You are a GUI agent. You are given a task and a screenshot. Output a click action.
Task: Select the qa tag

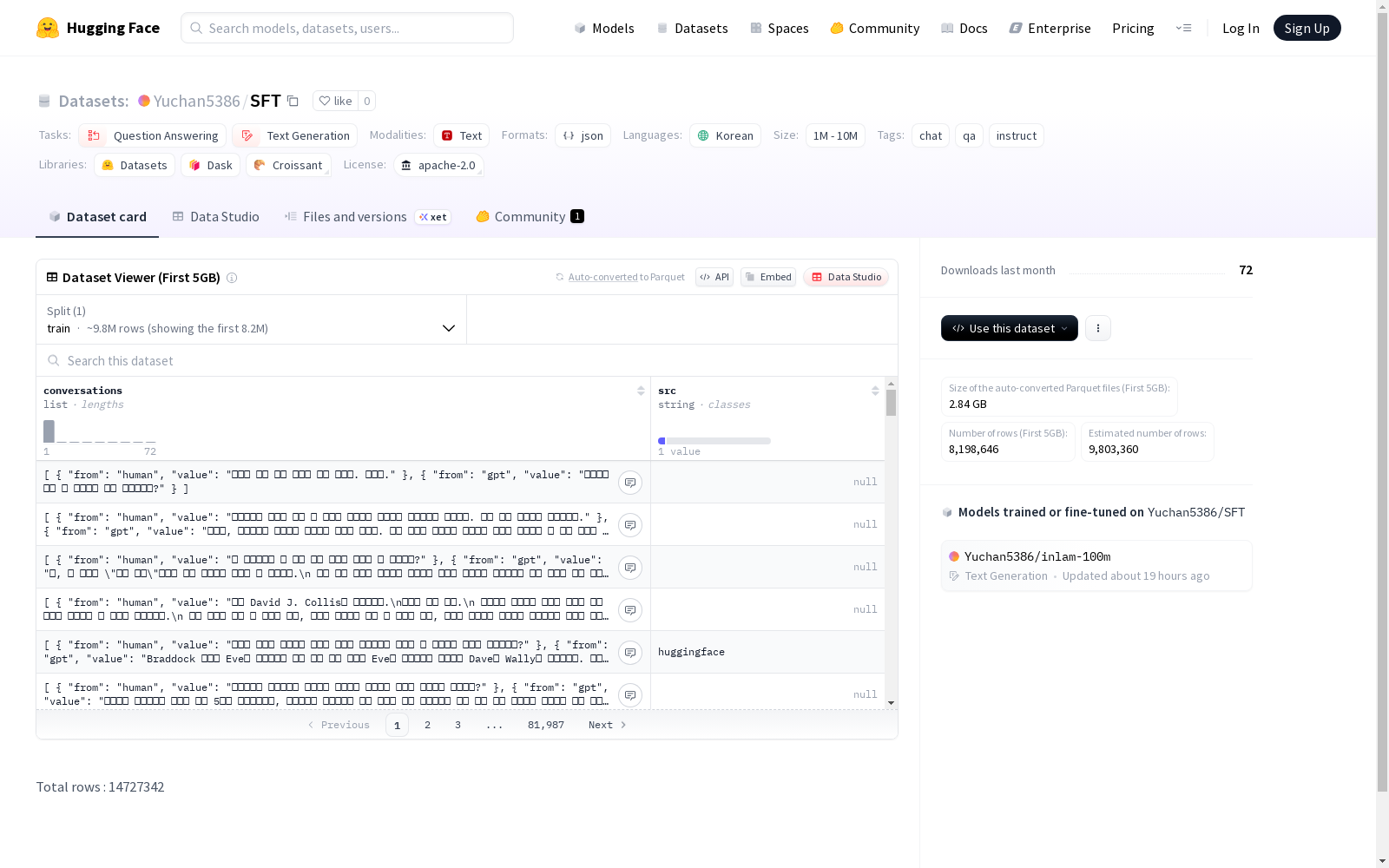click(x=969, y=135)
